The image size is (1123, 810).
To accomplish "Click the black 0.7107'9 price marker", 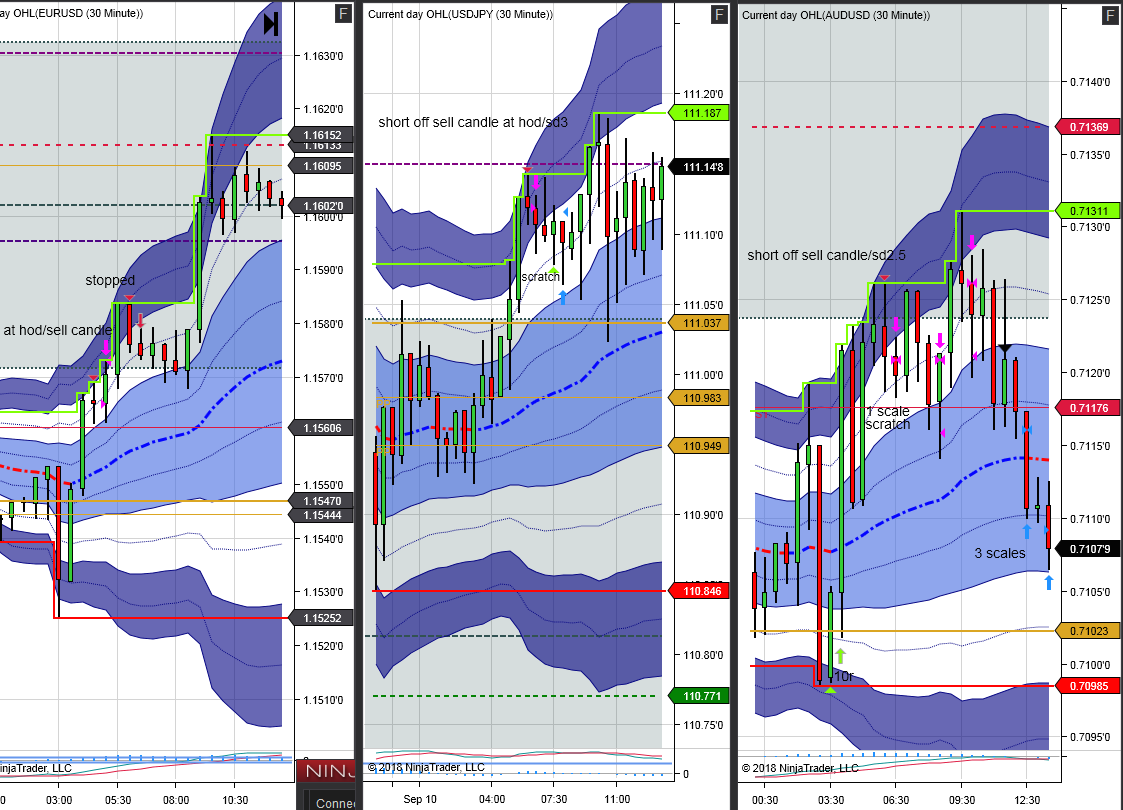I will pos(1088,549).
